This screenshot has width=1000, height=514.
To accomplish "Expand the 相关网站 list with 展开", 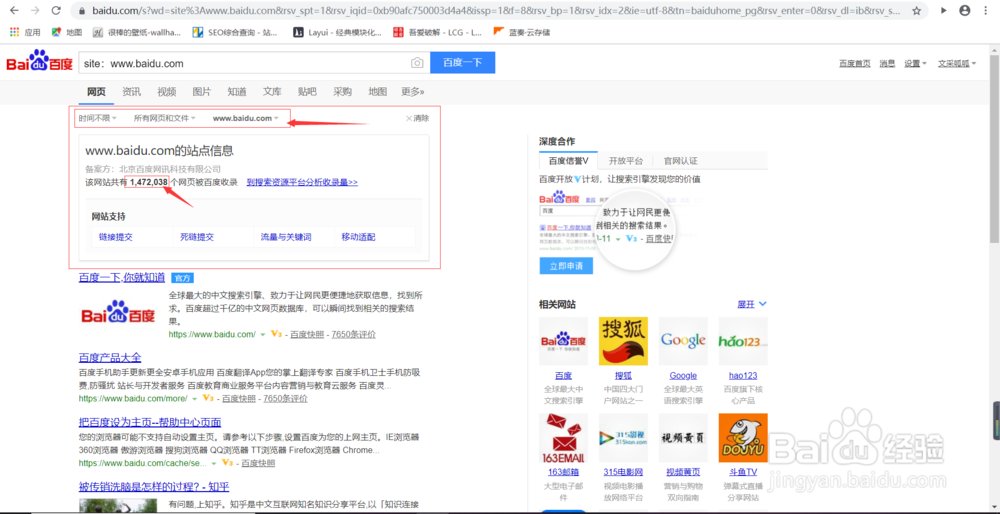I will pos(752,304).
